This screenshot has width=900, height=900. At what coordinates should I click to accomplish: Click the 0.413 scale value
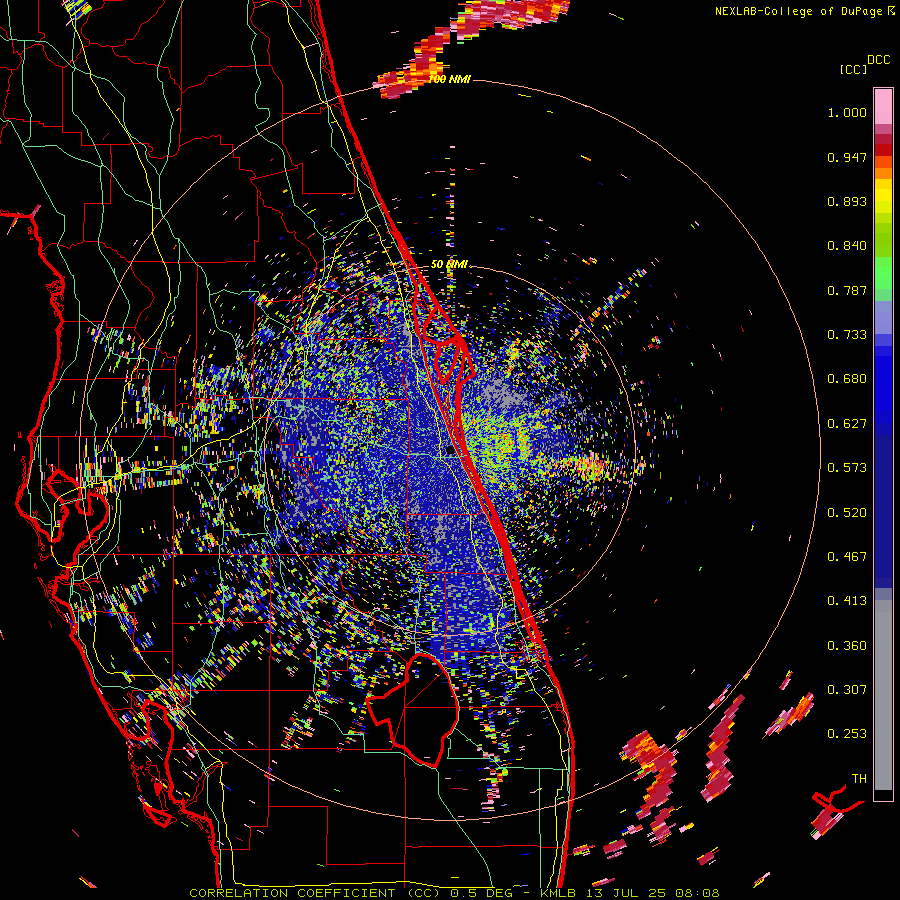pyautogui.click(x=847, y=601)
